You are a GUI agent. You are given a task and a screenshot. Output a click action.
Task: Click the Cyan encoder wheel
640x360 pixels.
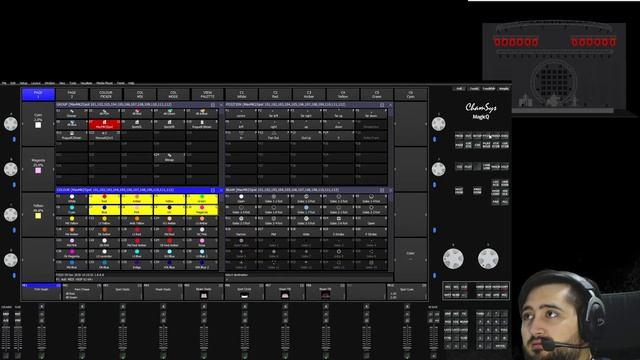coord(11,124)
